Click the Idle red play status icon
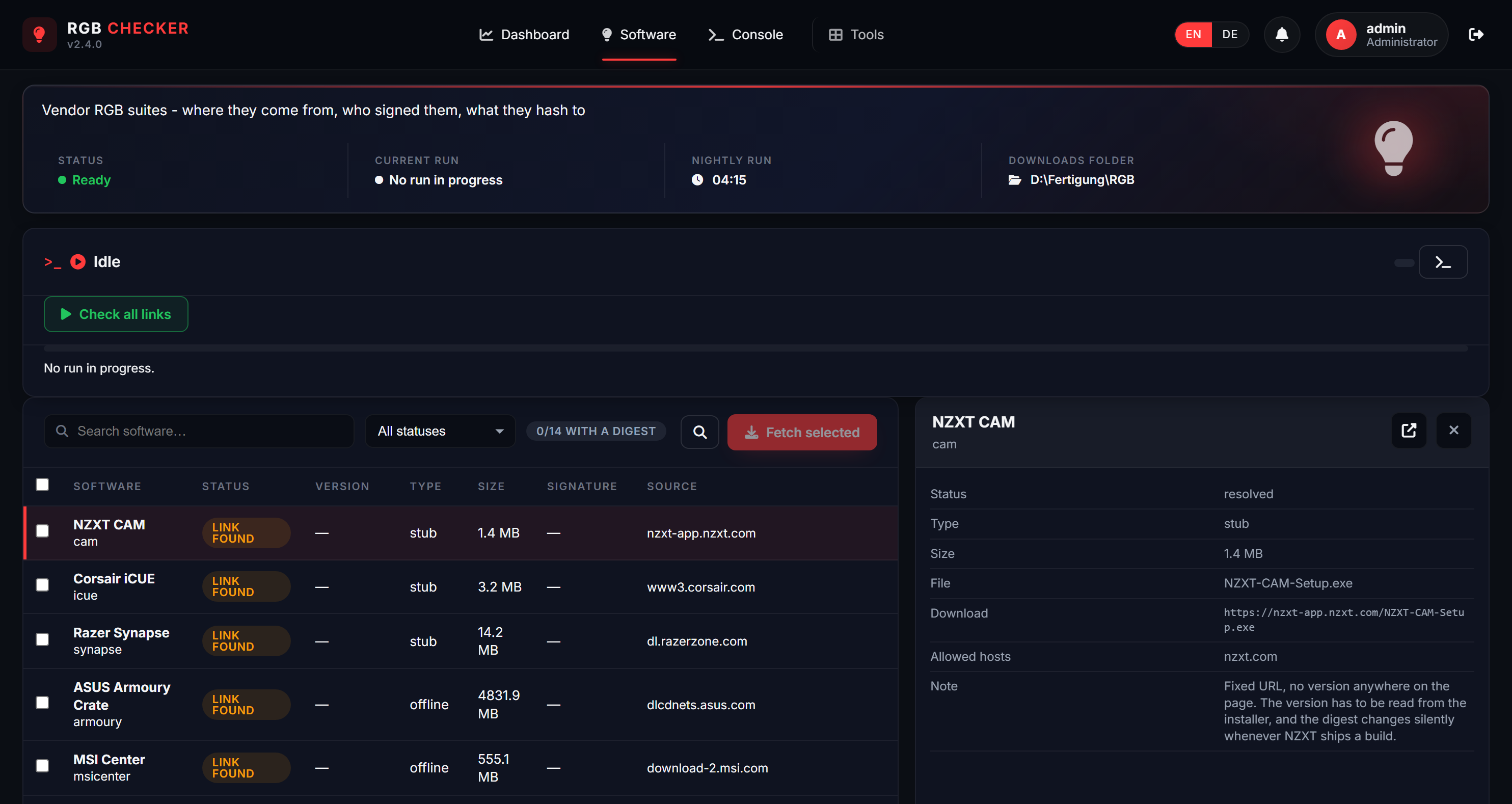Screen dimensions: 1512x804 click(78, 262)
